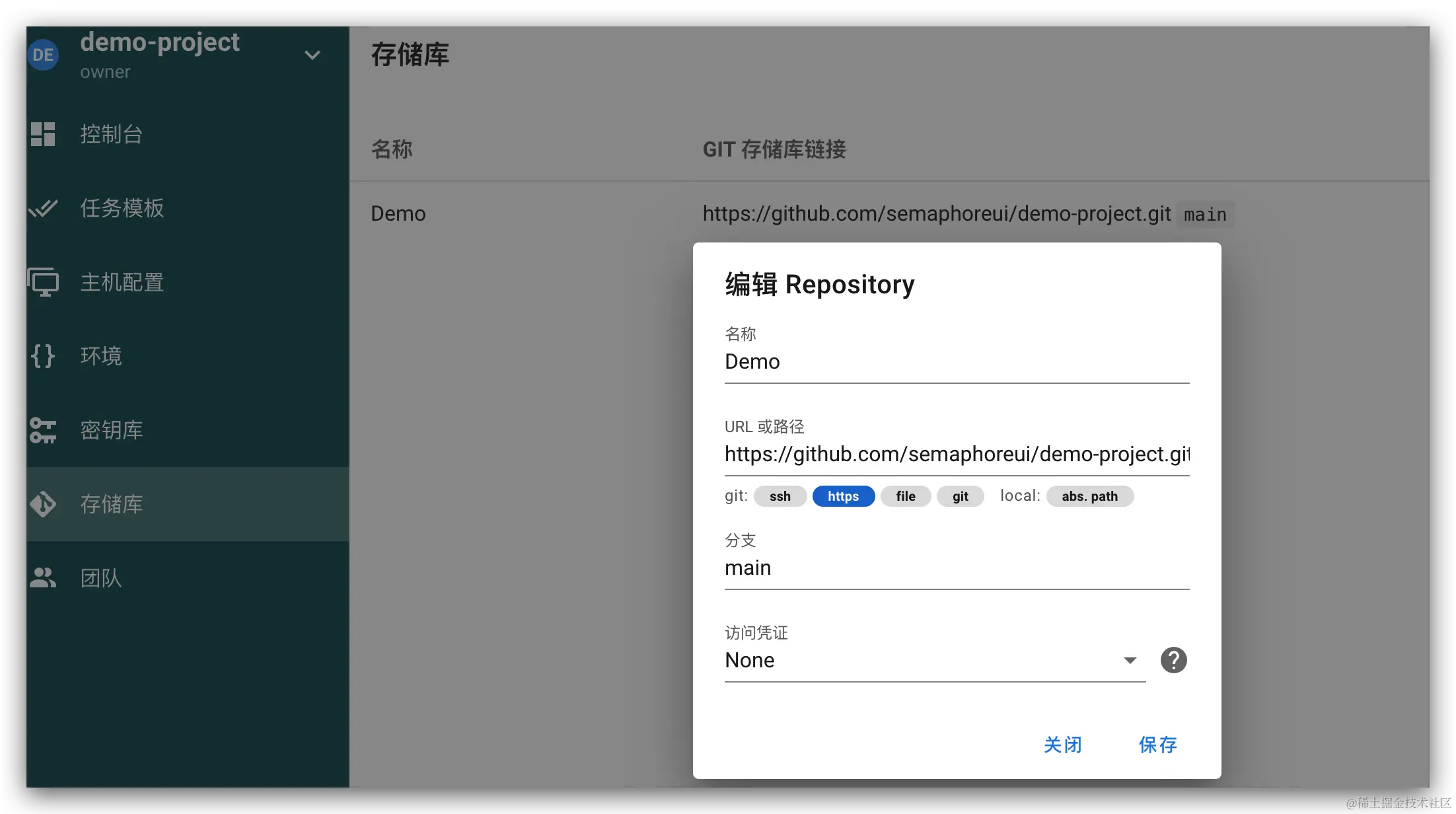Image resolution: width=1456 pixels, height=814 pixels.
Task: Click the git repositories icon in sidebar
Action: point(43,504)
